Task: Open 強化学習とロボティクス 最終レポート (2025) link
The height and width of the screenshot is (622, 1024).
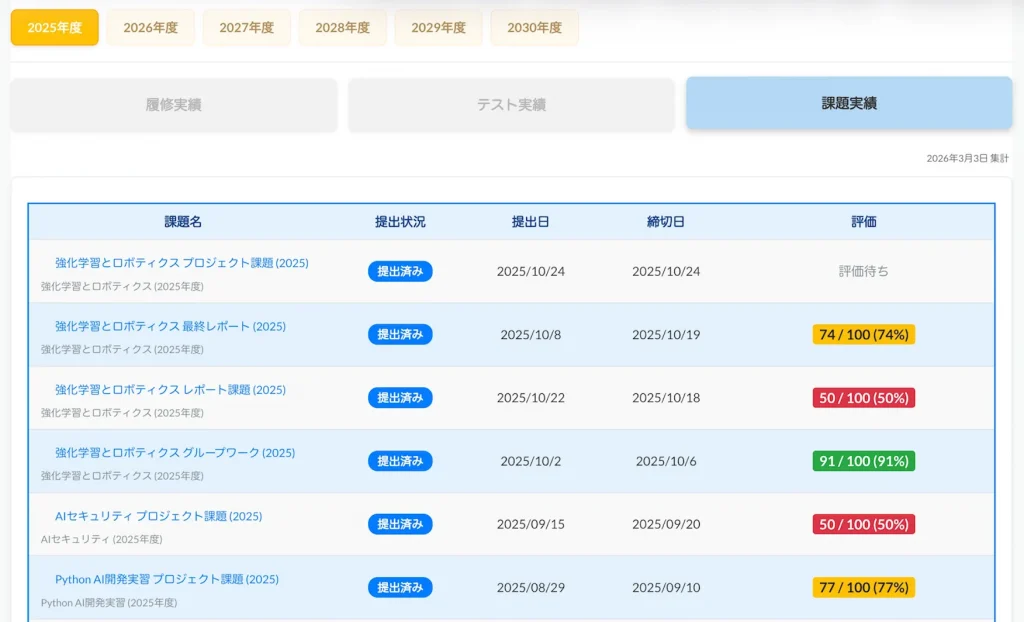Action: coord(170,326)
